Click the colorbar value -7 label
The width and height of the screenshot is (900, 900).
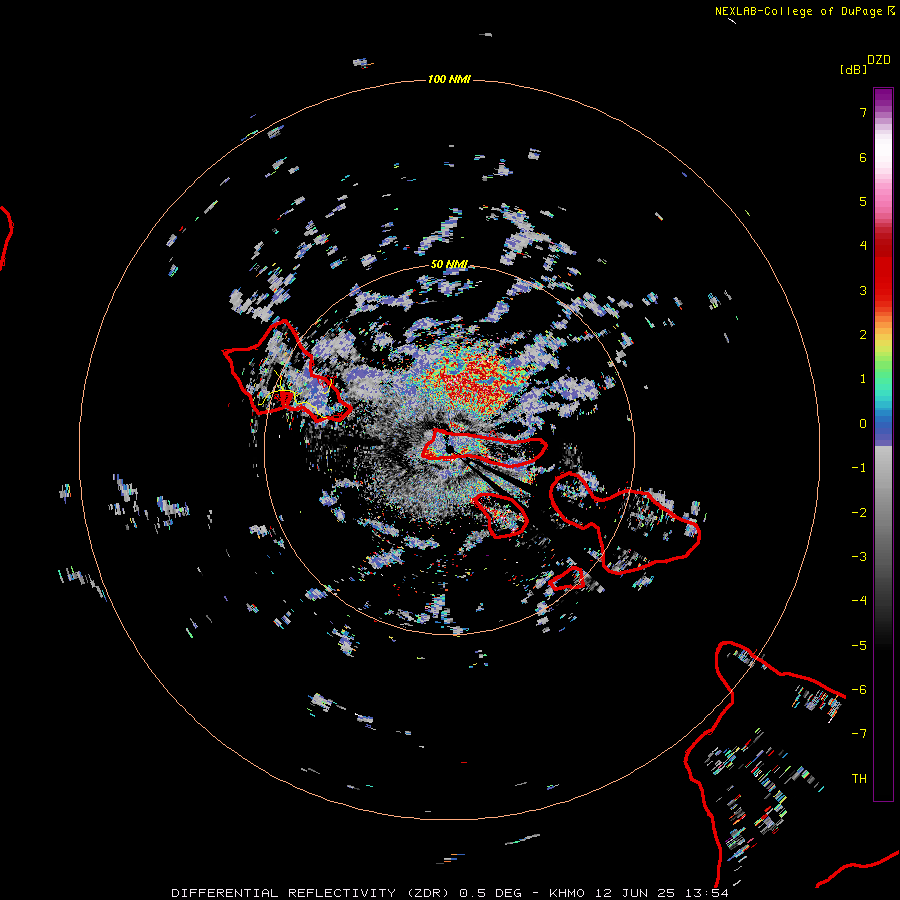point(859,734)
